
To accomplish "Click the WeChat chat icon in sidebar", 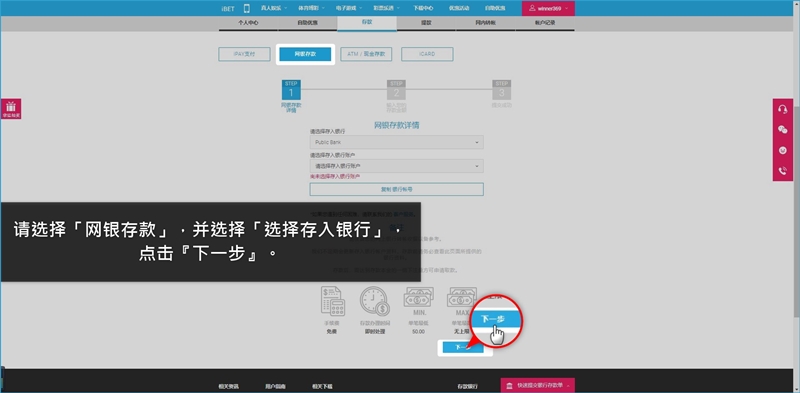I will [782, 130].
